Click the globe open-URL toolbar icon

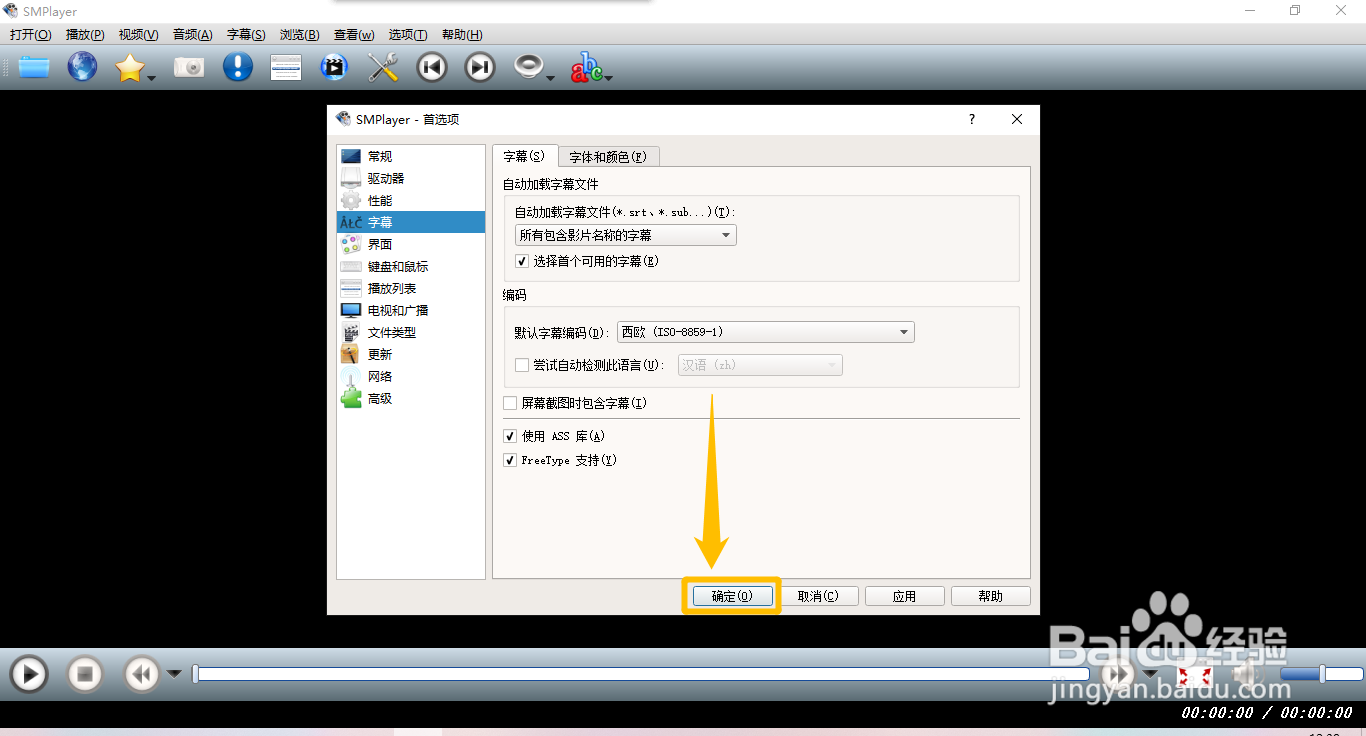tap(82, 67)
